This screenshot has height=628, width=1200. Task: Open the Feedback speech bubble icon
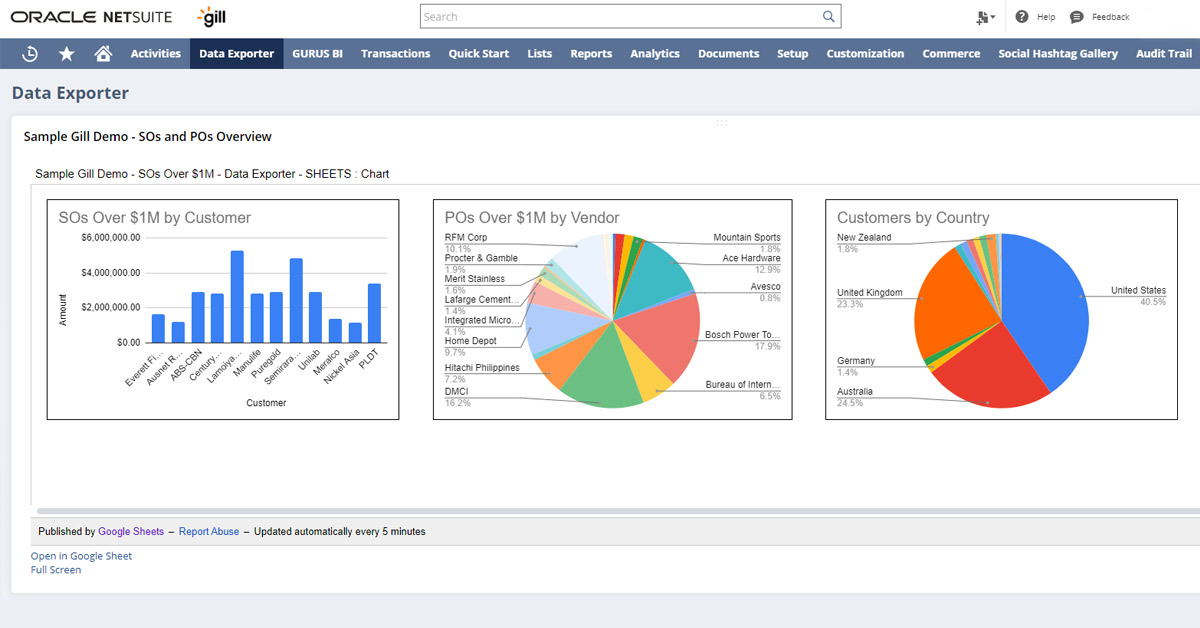(1077, 17)
